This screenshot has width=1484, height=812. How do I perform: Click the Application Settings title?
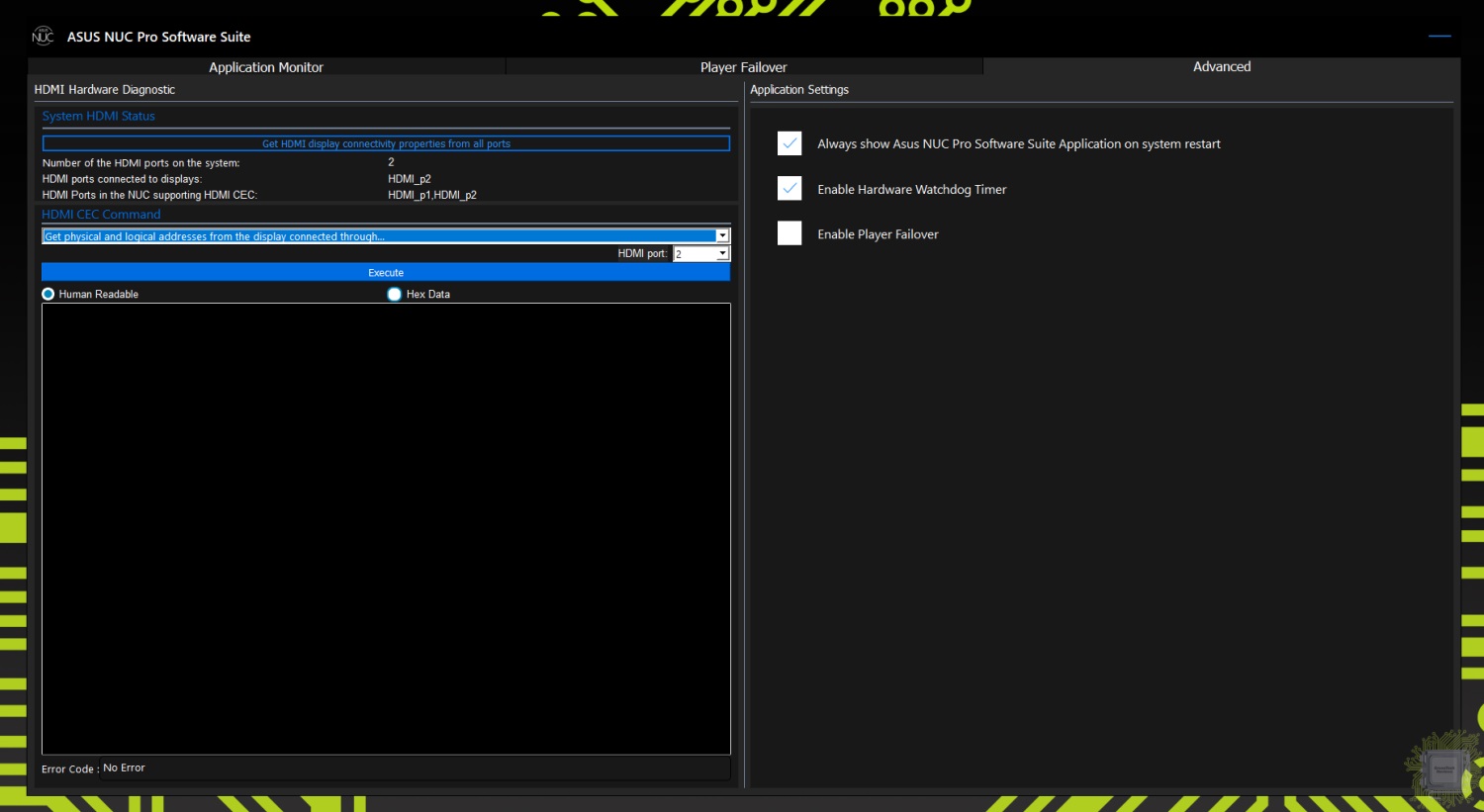click(x=799, y=89)
